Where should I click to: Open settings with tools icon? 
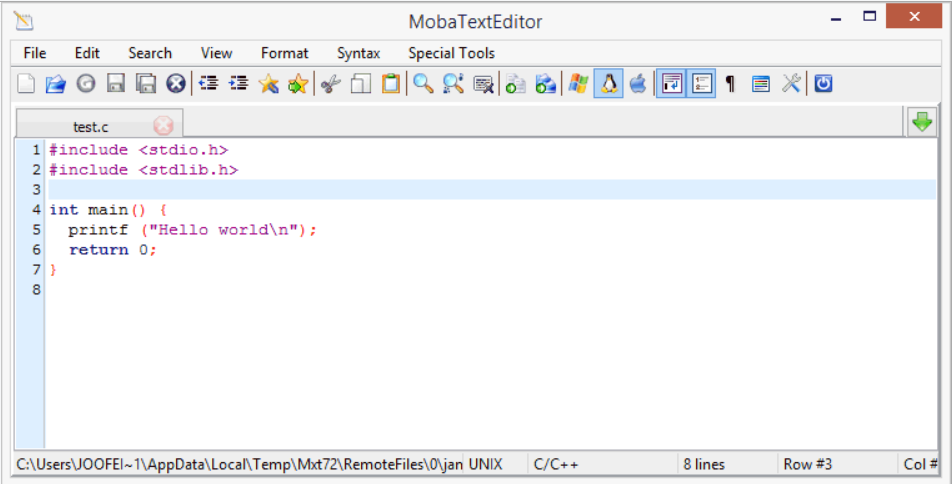790,83
